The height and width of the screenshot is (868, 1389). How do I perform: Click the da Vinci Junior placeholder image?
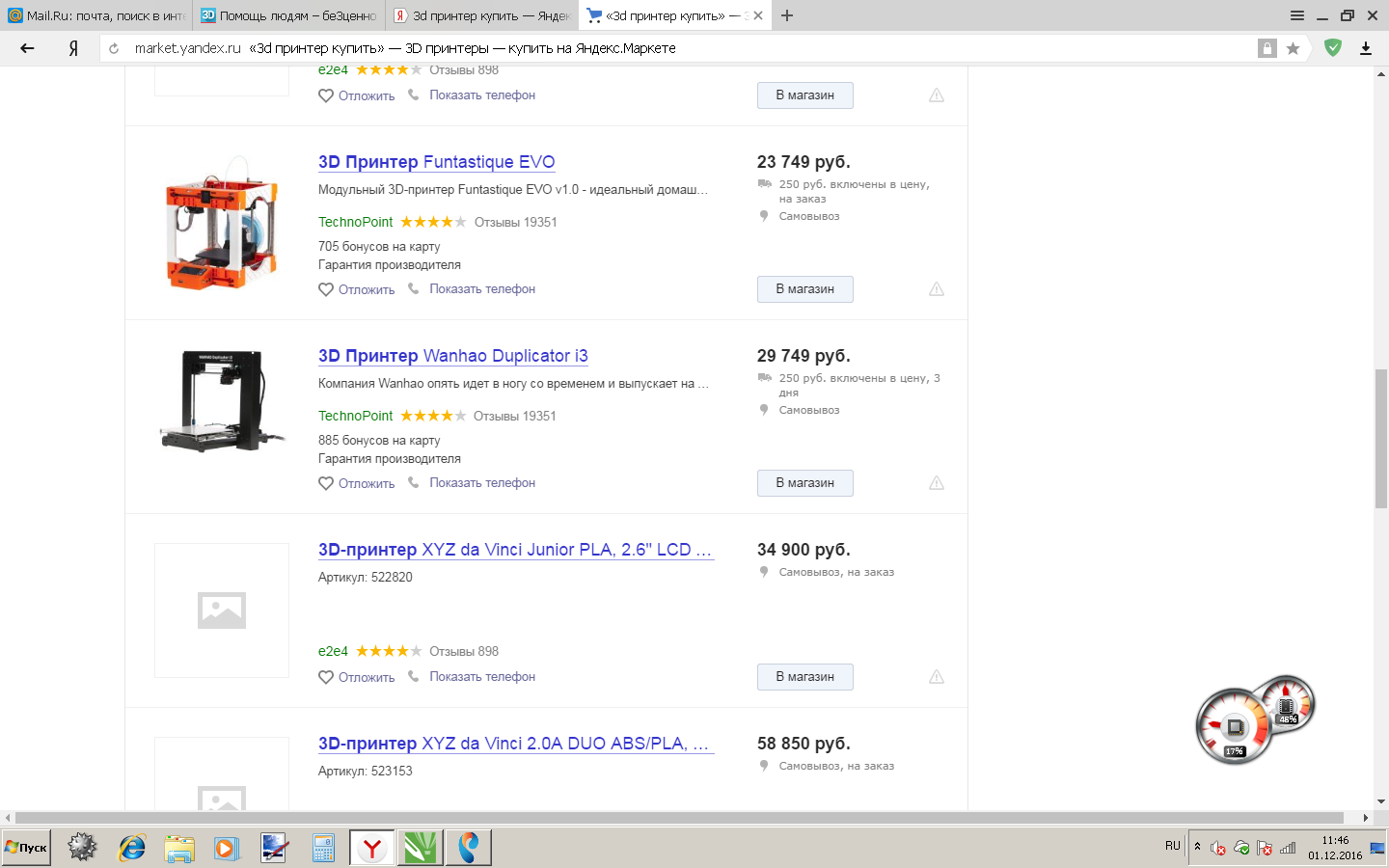click(222, 610)
